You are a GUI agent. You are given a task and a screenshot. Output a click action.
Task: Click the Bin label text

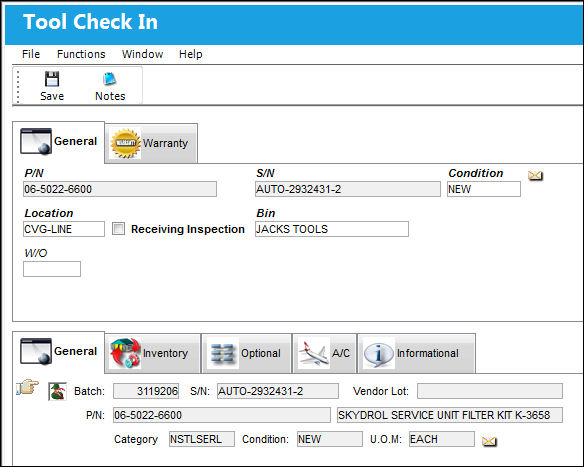(x=266, y=213)
